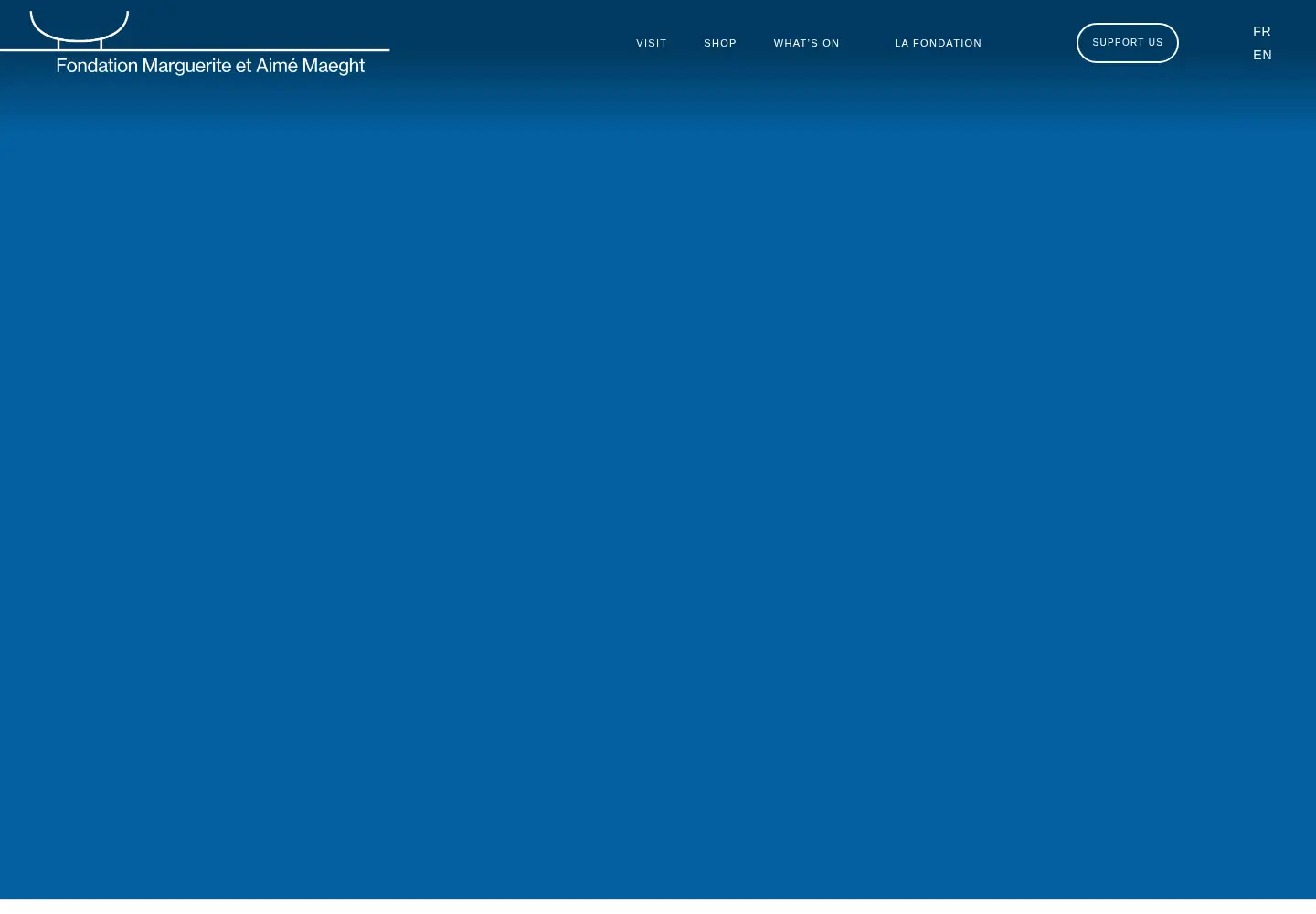Click the Fondation Maeght logo

pyautogui.click(x=195, y=43)
